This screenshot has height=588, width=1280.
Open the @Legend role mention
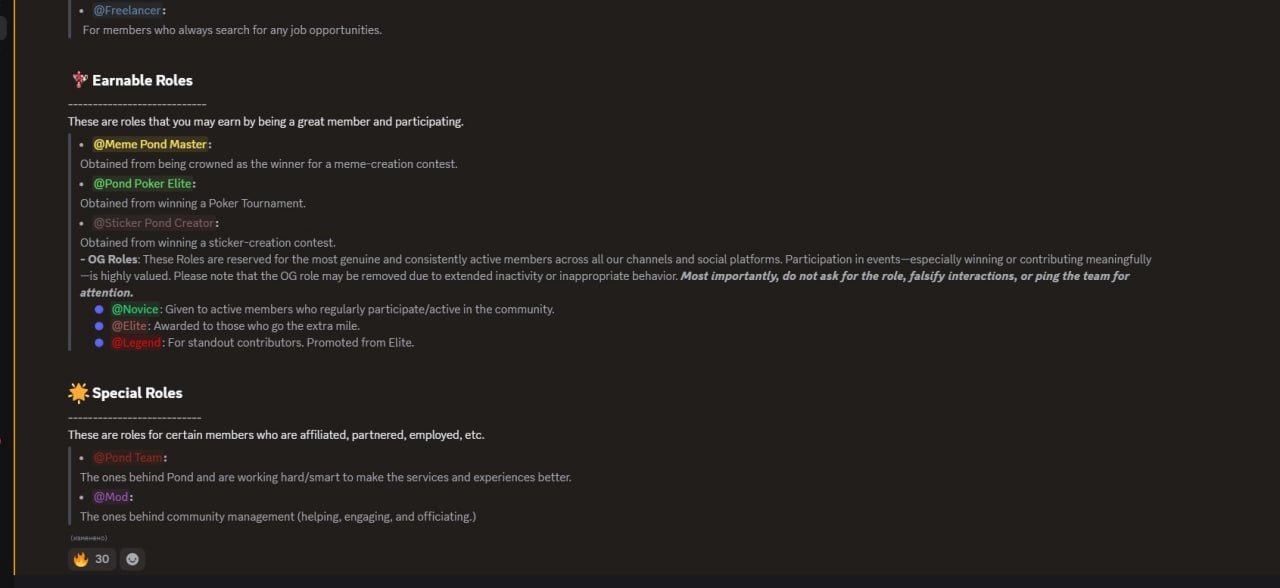[136, 342]
